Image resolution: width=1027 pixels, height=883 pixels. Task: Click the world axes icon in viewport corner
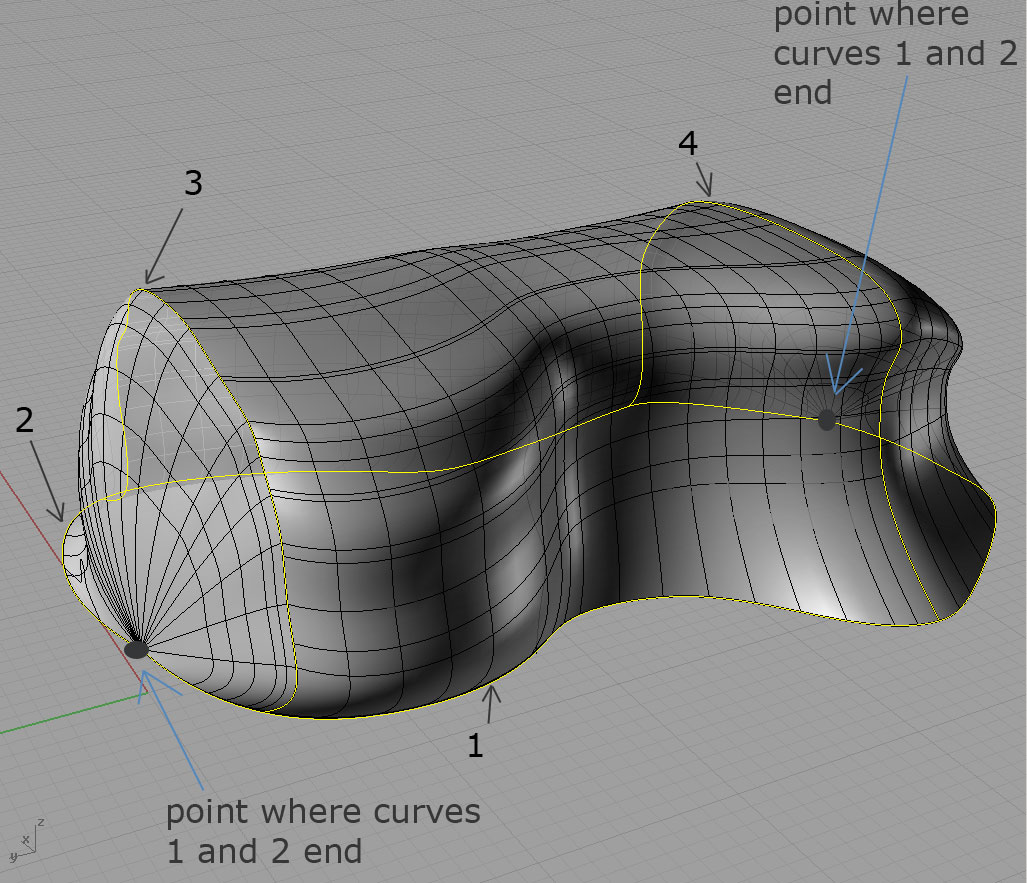26,840
